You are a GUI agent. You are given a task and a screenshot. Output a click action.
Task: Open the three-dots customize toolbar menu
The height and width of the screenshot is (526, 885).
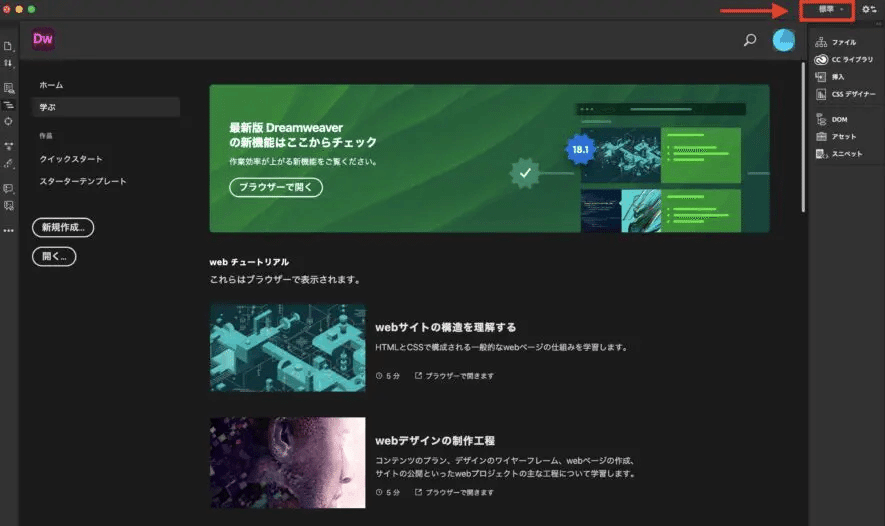8,231
